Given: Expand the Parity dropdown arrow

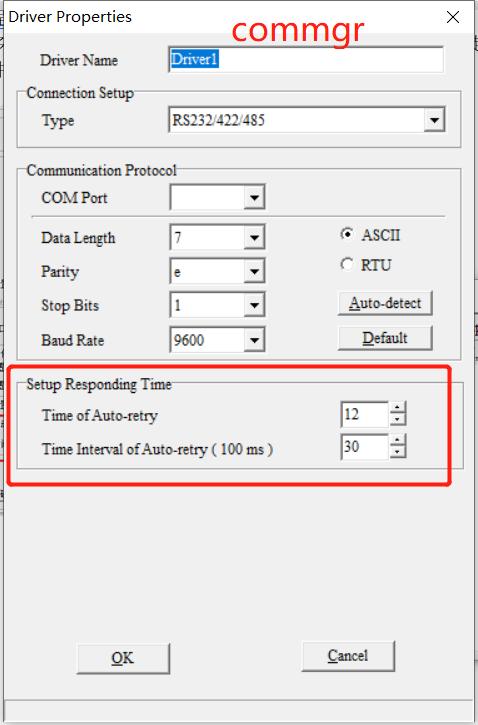Looking at the screenshot, I should pyautogui.click(x=254, y=271).
